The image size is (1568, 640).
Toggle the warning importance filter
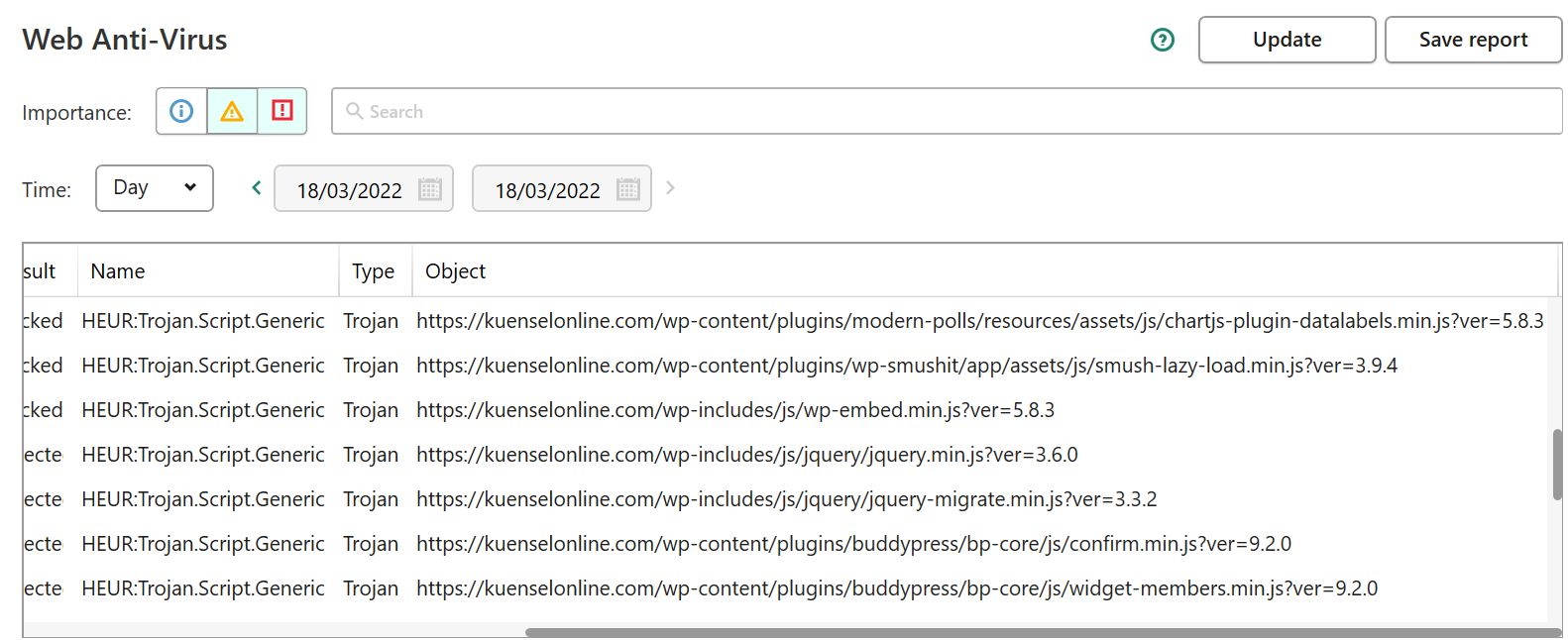click(232, 111)
